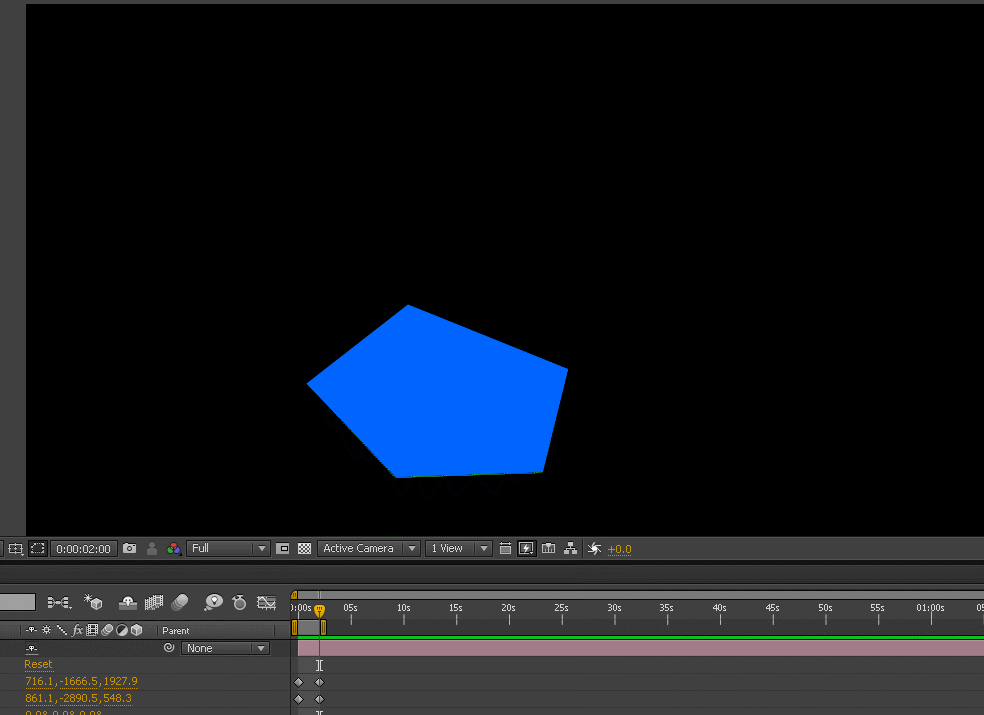This screenshot has height=715, width=984.
Task: Click the work area start handle
Action: 294,627
